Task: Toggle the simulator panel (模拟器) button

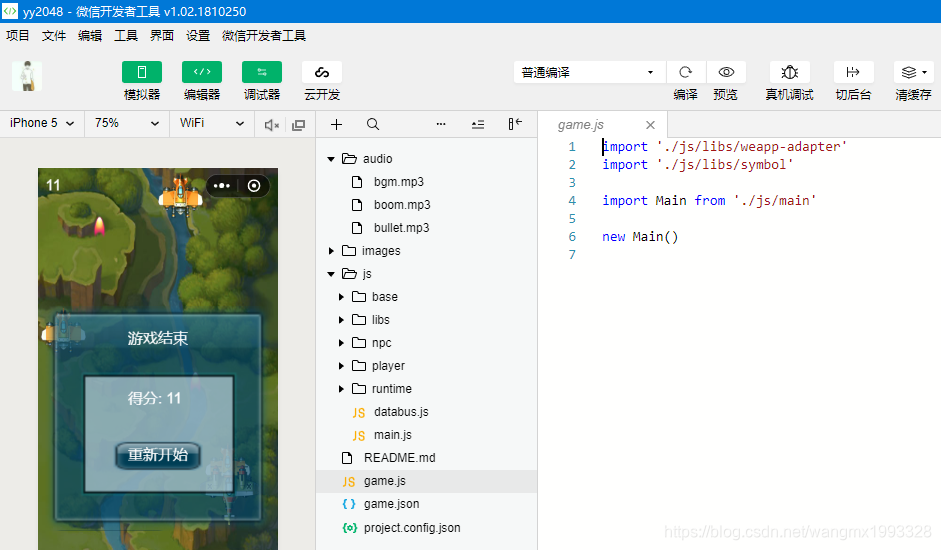Action: (142, 73)
